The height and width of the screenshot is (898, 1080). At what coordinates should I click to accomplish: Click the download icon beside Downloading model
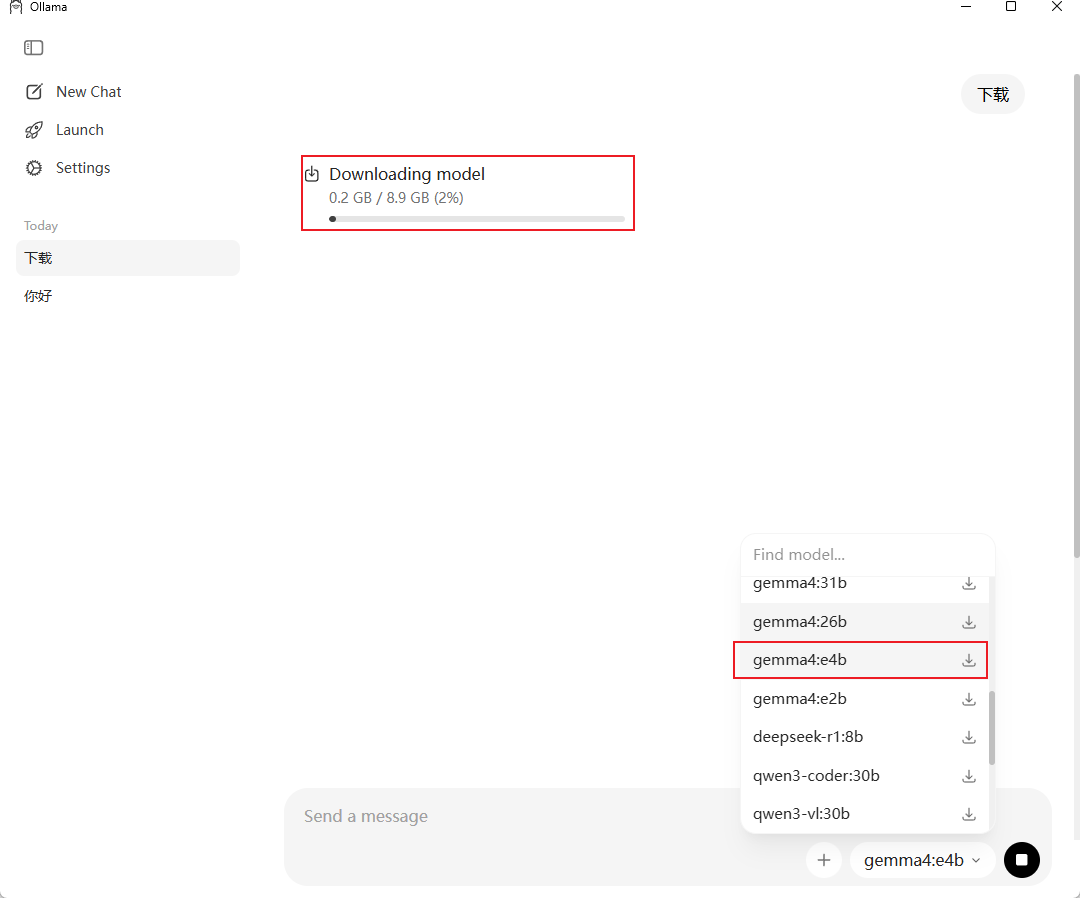[x=312, y=174]
